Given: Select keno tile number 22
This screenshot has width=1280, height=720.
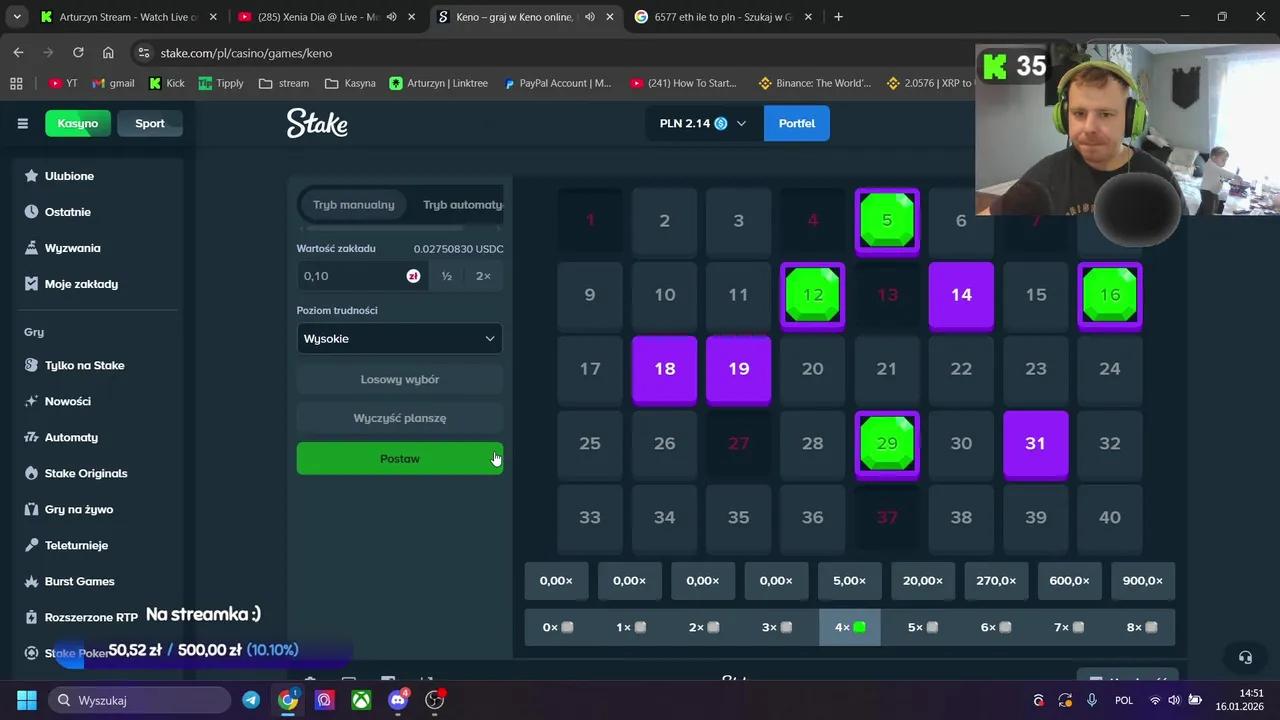Looking at the screenshot, I should coord(961,369).
